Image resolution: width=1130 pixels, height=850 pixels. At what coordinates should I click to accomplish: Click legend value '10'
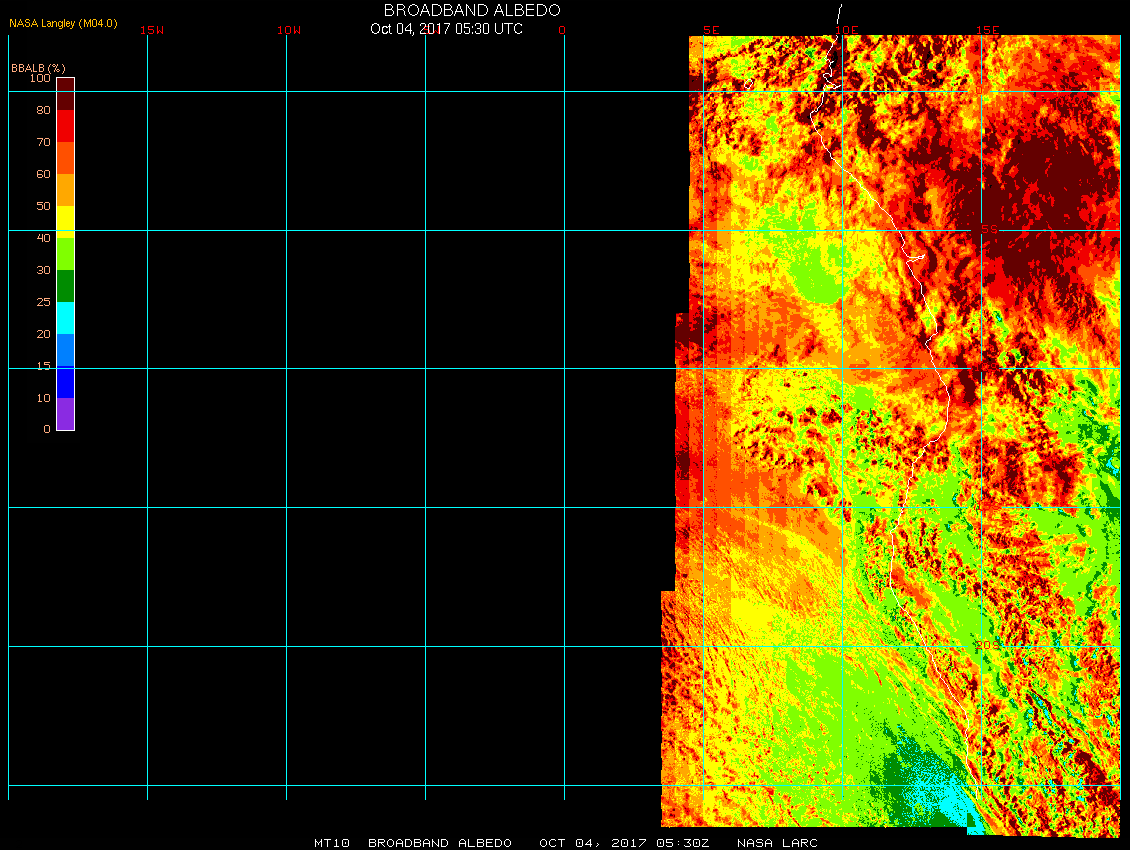43,398
